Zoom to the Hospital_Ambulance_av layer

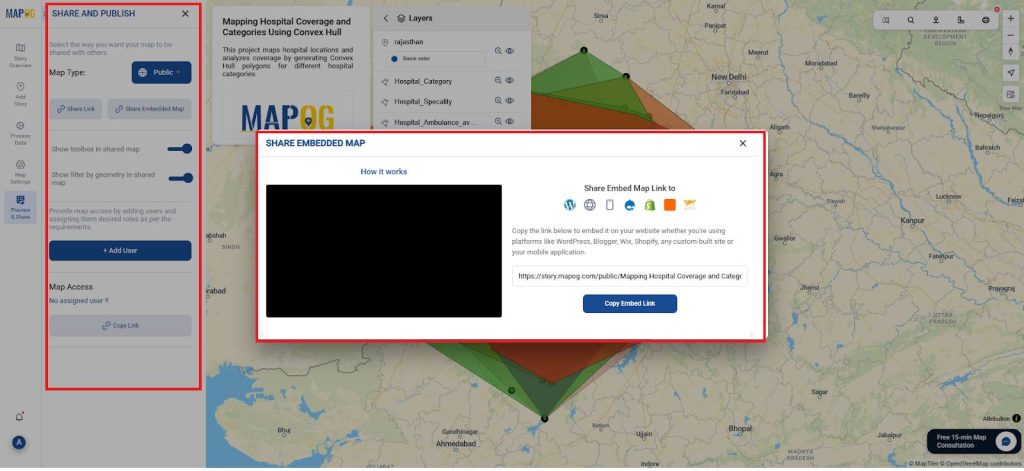(x=498, y=122)
